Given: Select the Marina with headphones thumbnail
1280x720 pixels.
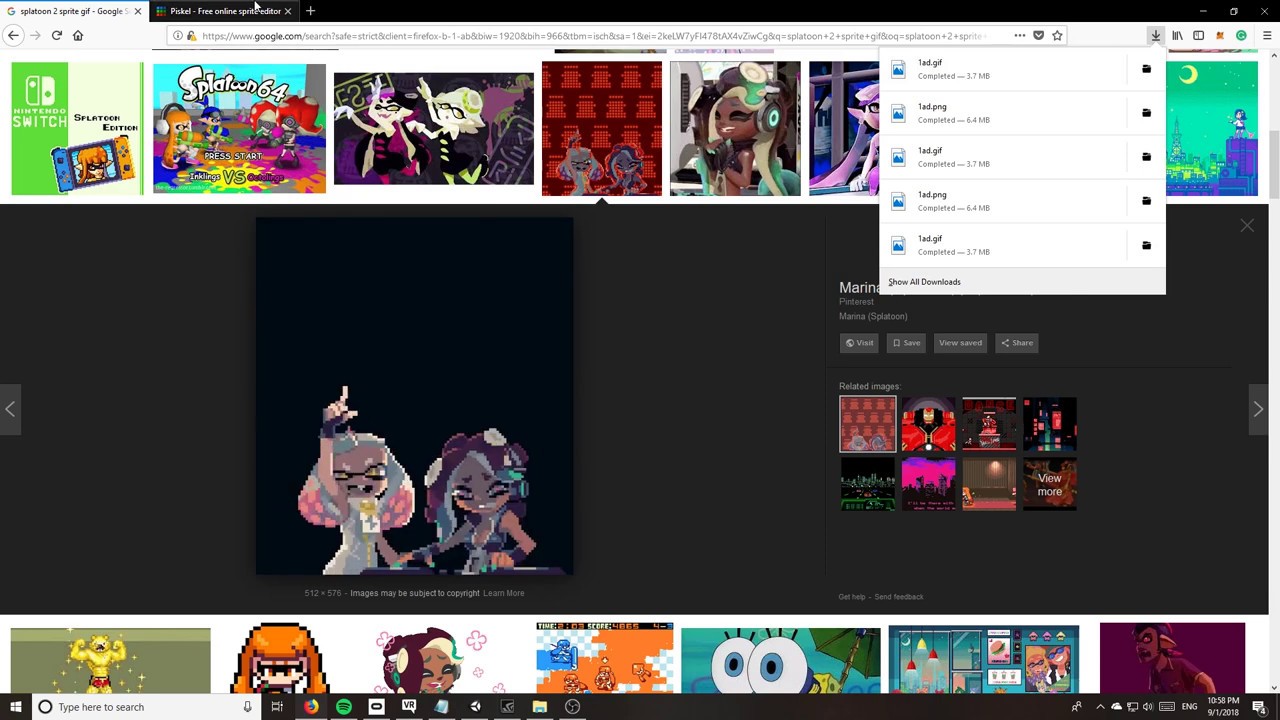Looking at the screenshot, I should tap(735, 129).
